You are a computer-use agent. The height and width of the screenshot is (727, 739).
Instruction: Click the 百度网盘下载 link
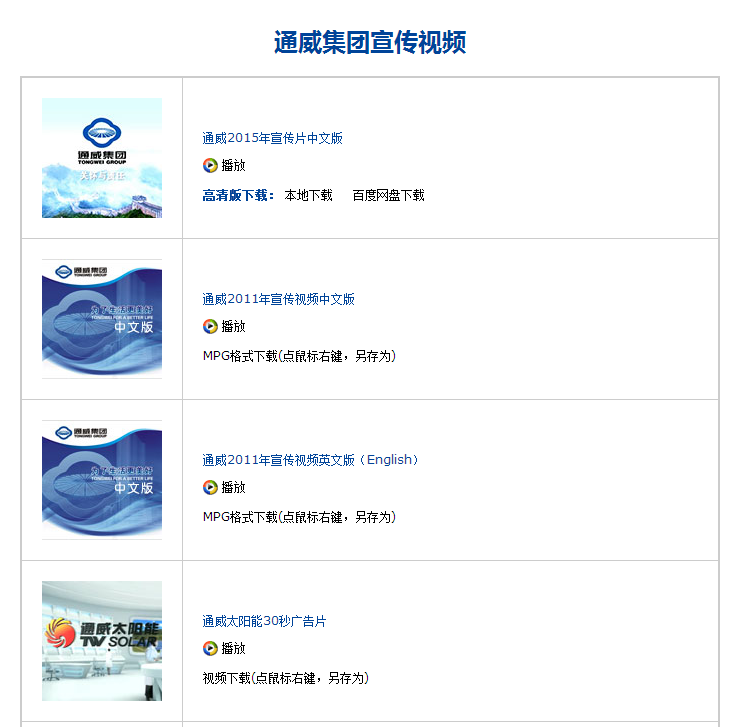pos(388,196)
